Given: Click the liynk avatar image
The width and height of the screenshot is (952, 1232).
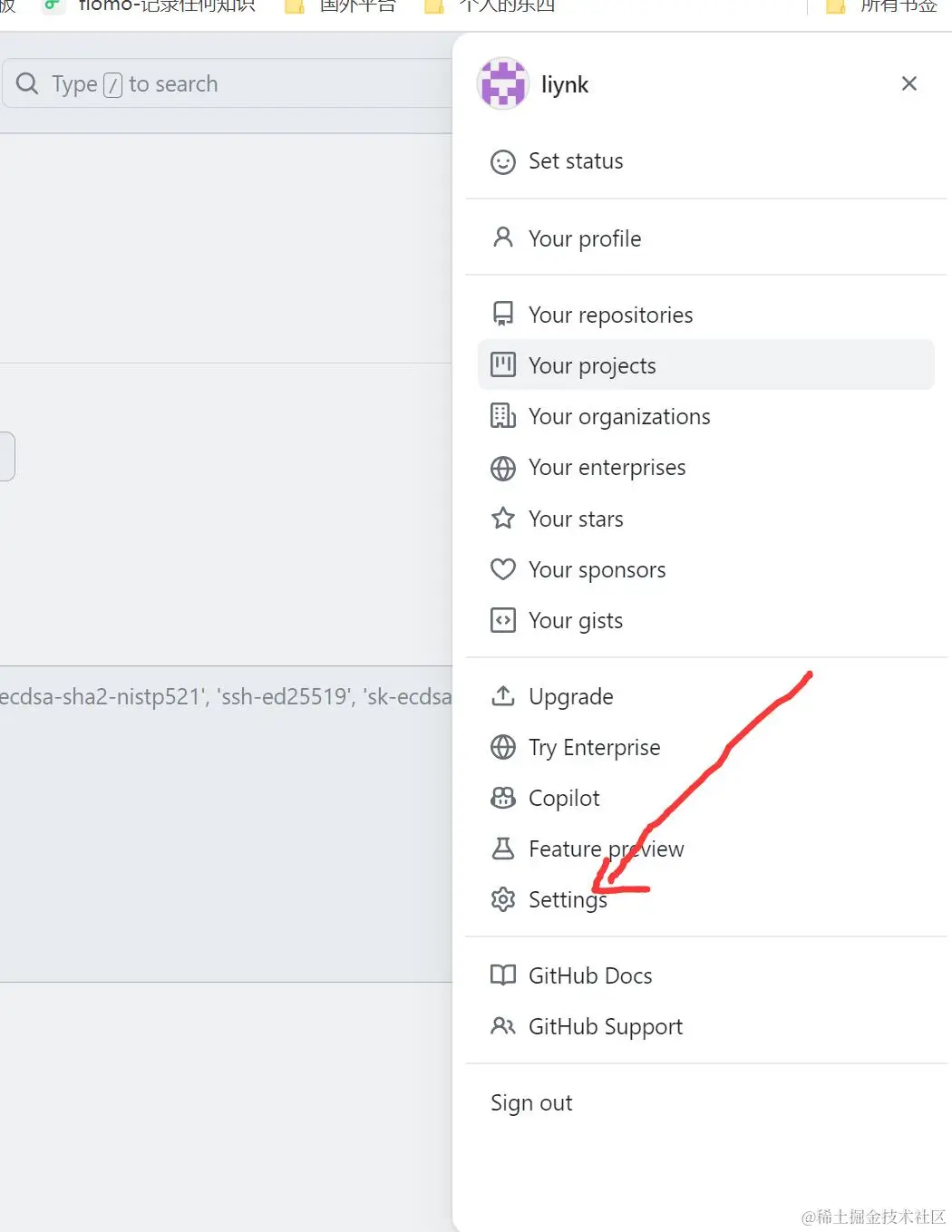Looking at the screenshot, I should pyautogui.click(x=502, y=83).
